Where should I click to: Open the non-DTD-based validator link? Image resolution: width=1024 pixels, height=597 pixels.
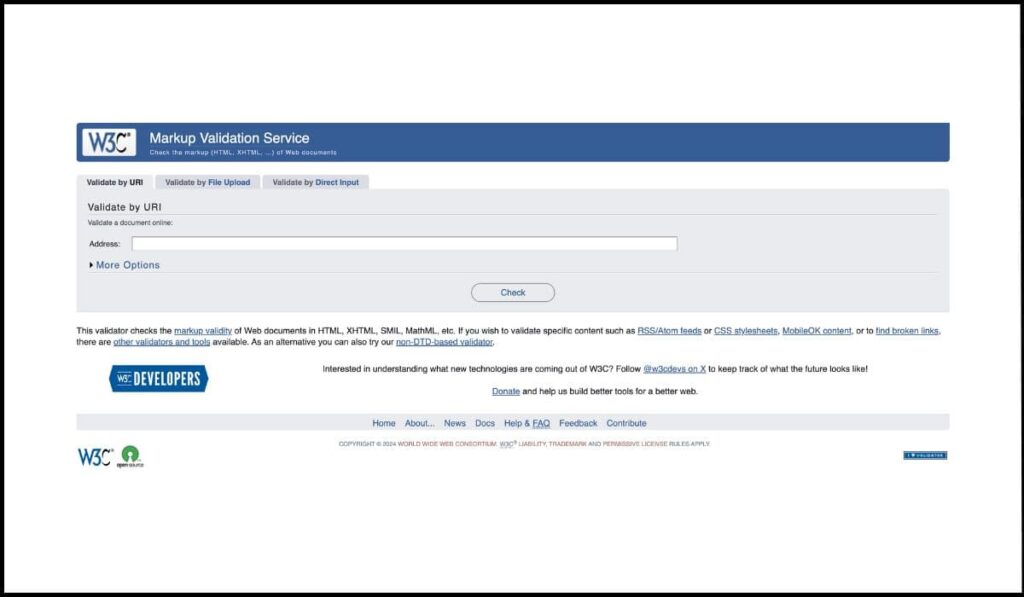coord(444,342)
